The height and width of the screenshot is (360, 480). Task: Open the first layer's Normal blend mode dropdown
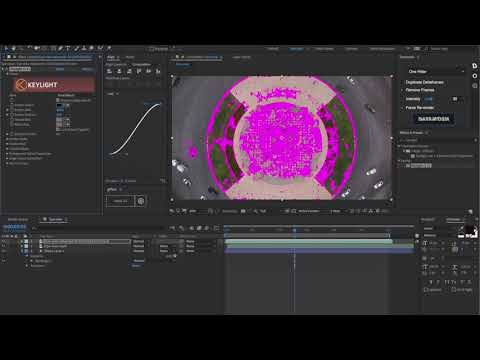(x=139, y=241)
